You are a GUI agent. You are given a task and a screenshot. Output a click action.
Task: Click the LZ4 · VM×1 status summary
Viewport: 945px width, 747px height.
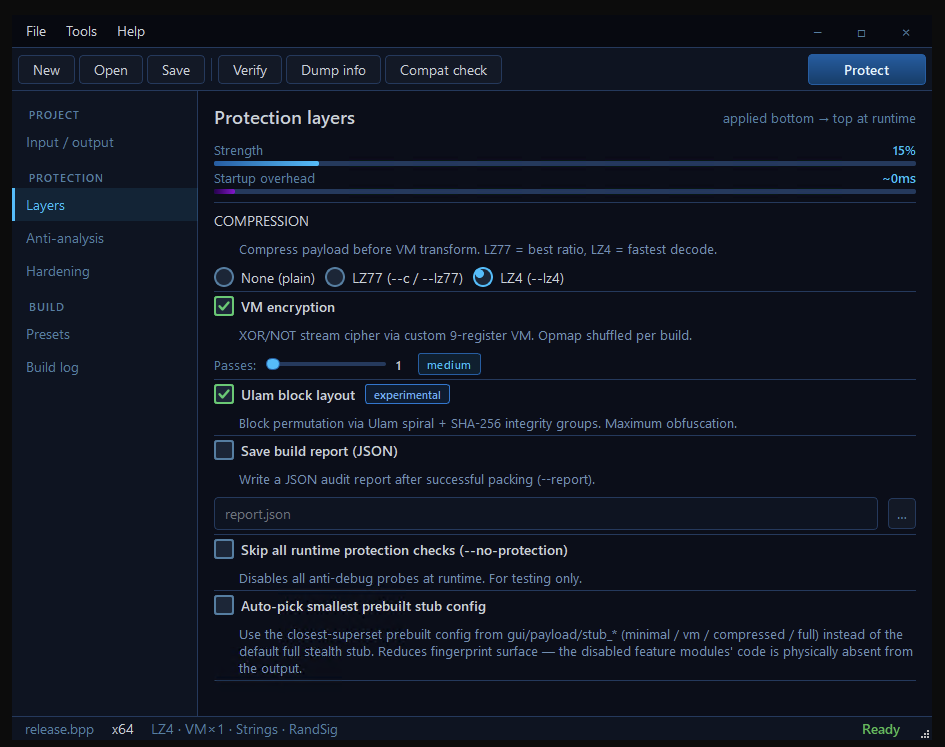(244, 729)
